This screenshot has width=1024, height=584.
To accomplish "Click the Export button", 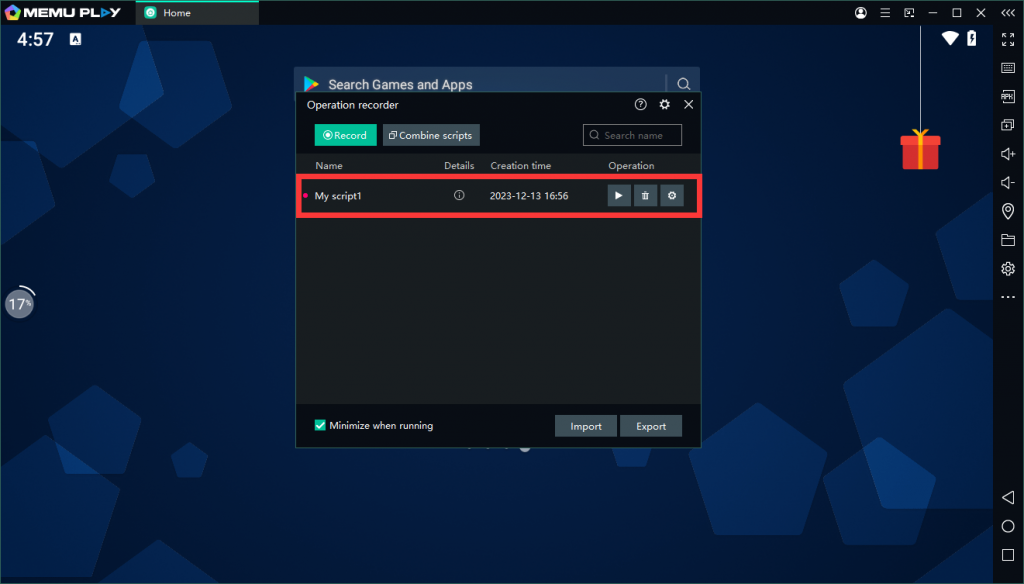I will 651,425.
